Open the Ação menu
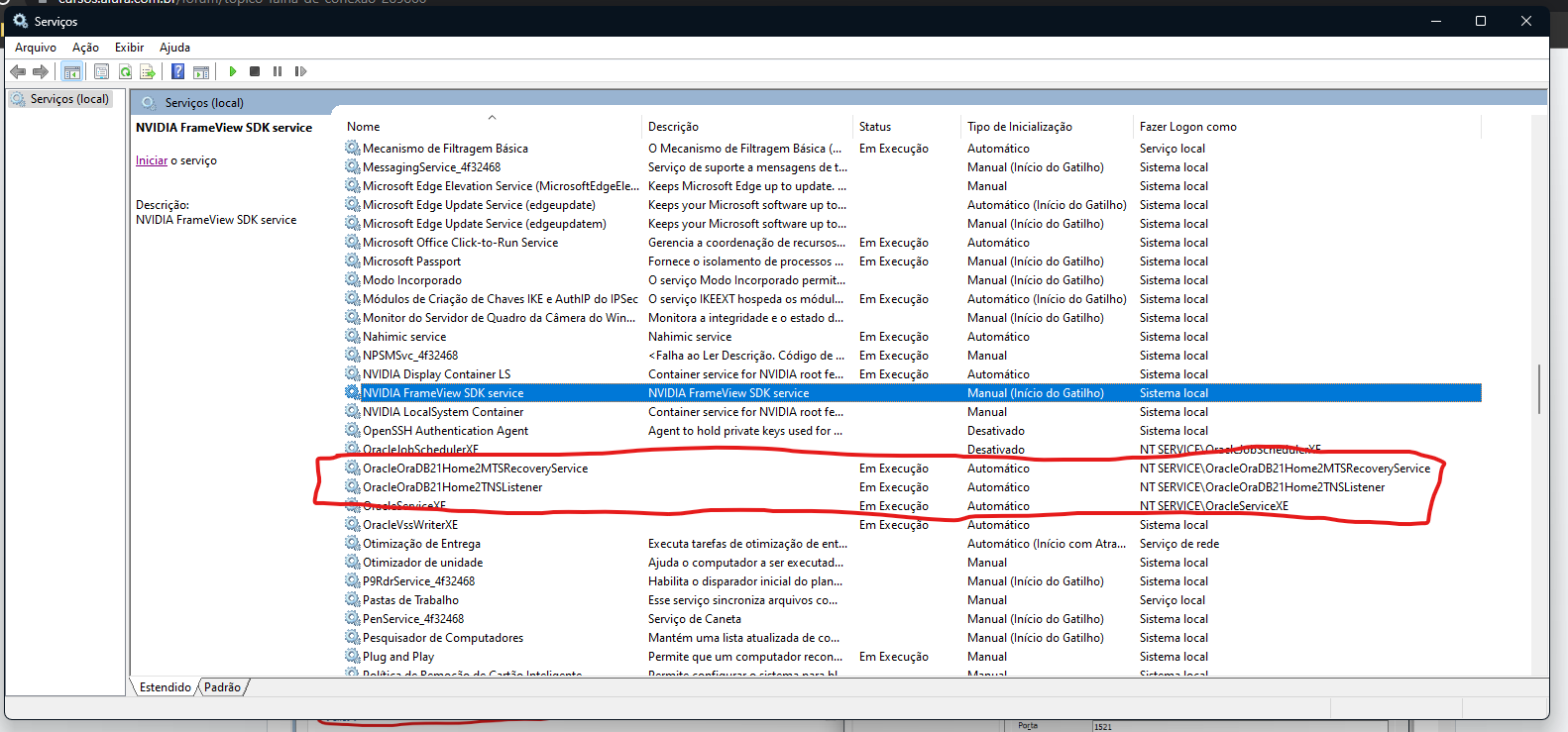Screen dimensions: 1568x732 (x=85, y=48)
